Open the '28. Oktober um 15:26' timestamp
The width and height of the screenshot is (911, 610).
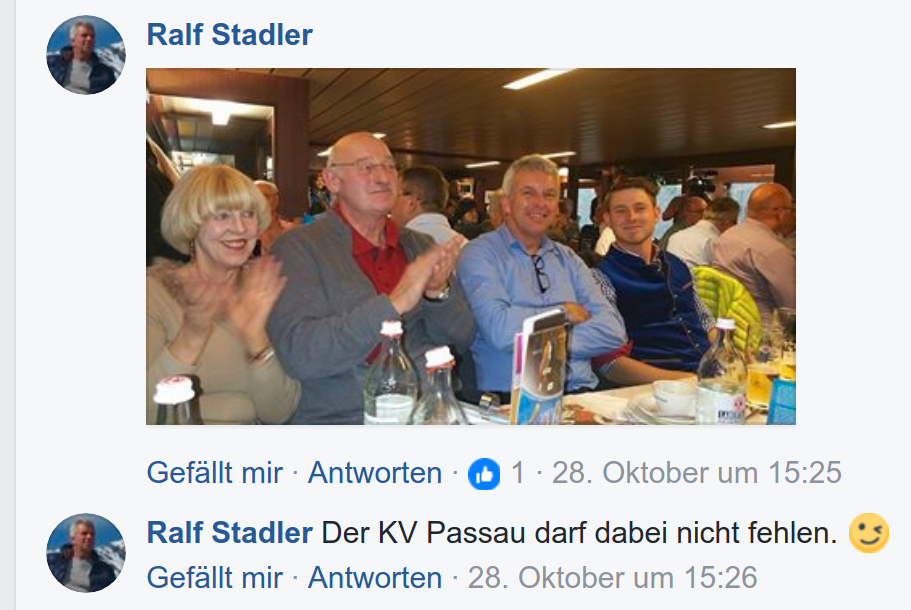(x=612, y=578)
